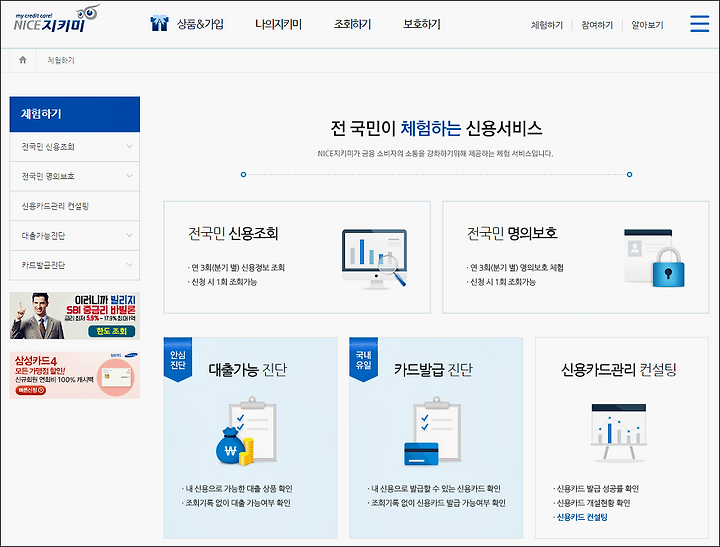Go to 참여하기 top link
This screenshot has width=720, height=547.
[597, 25]
